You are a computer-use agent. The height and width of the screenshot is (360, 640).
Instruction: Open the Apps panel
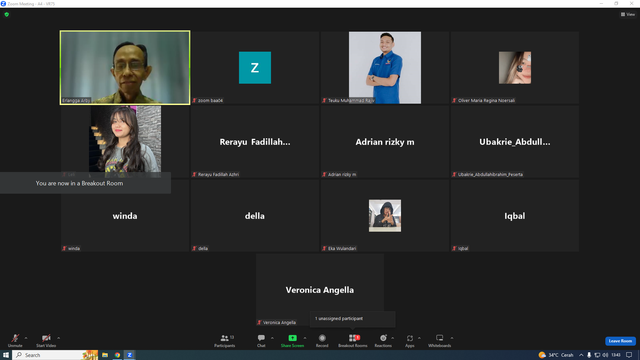coord(410,340)
